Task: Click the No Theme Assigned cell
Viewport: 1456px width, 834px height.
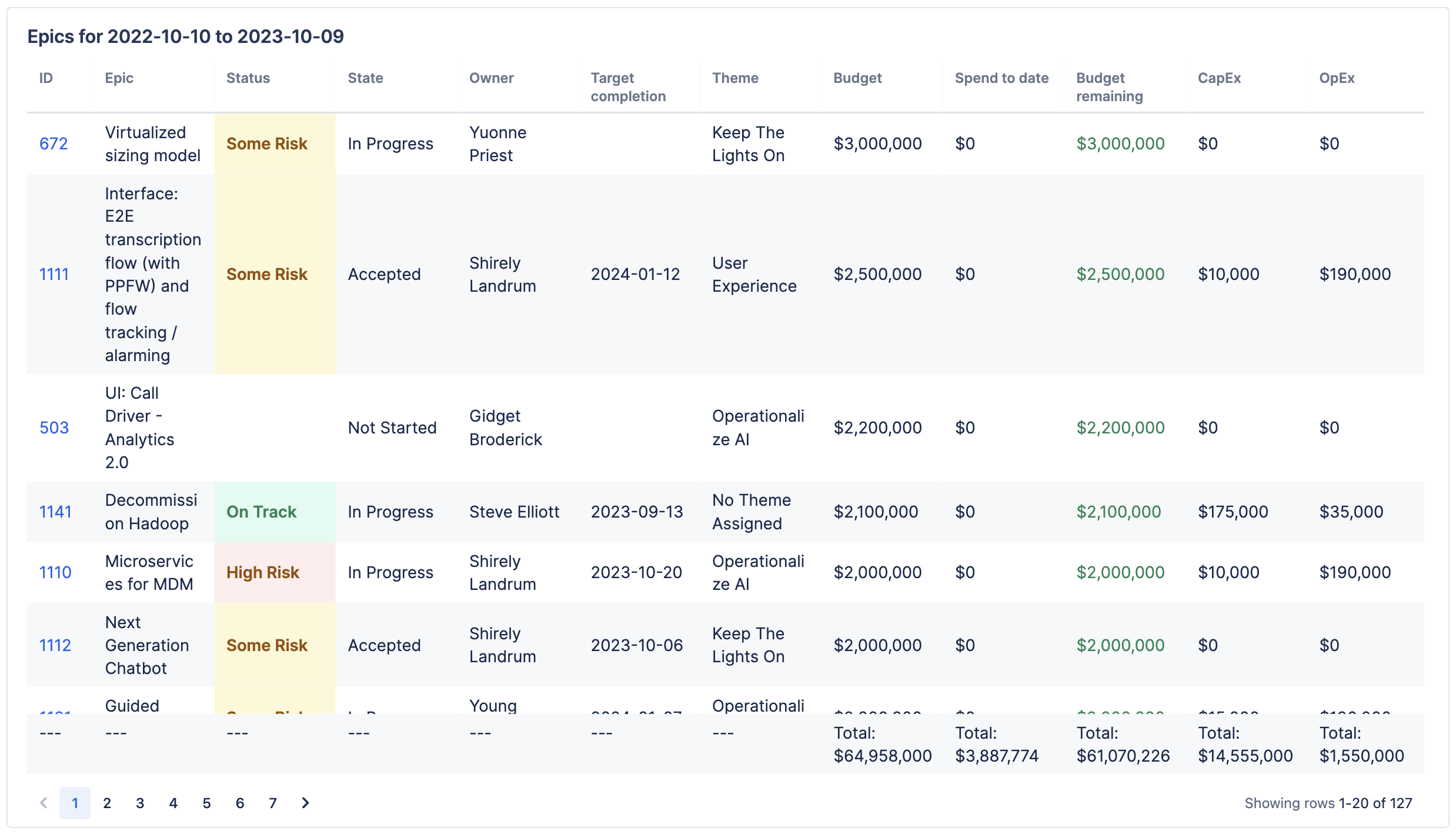Action: coord(752,512)
